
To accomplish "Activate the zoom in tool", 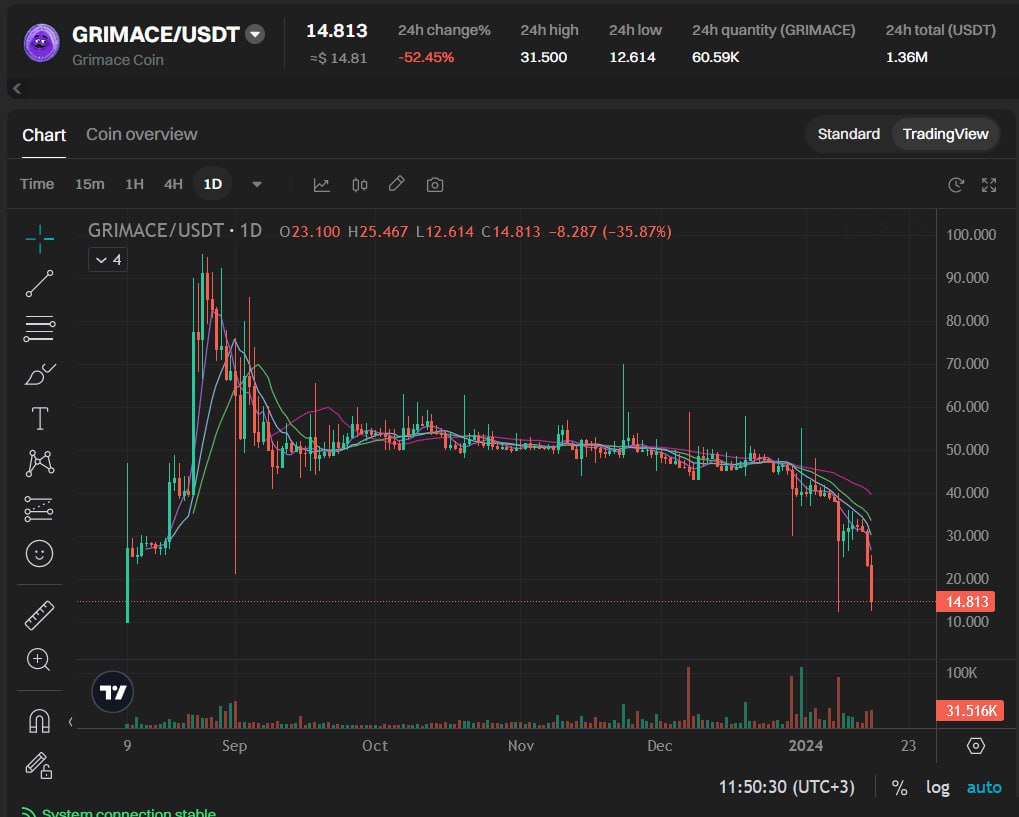I will coord(38,660).
